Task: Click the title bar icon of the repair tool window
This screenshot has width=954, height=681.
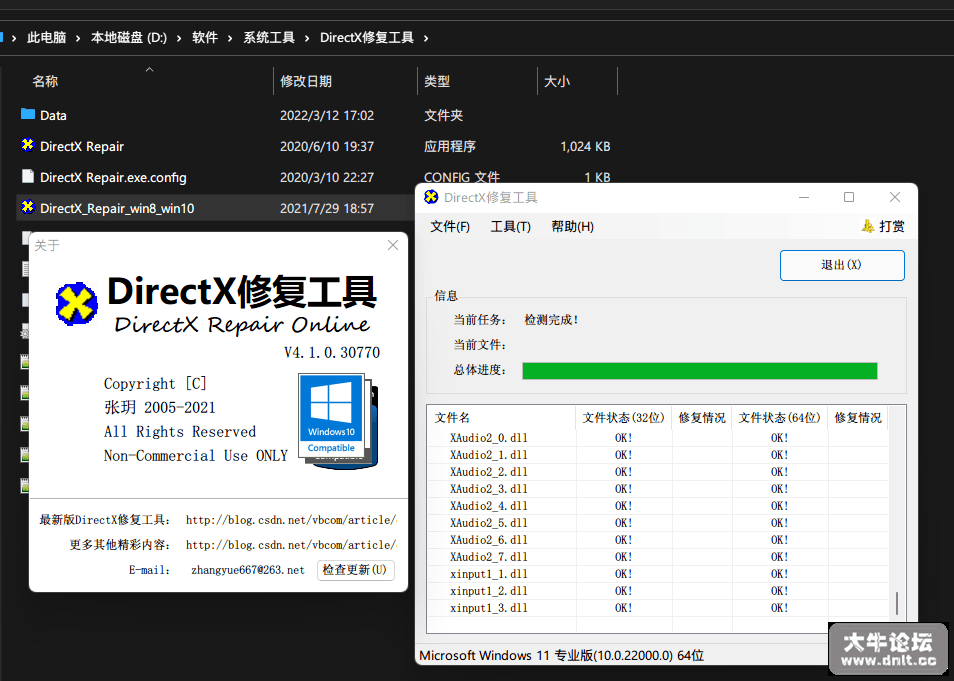Action: (431, 197)
